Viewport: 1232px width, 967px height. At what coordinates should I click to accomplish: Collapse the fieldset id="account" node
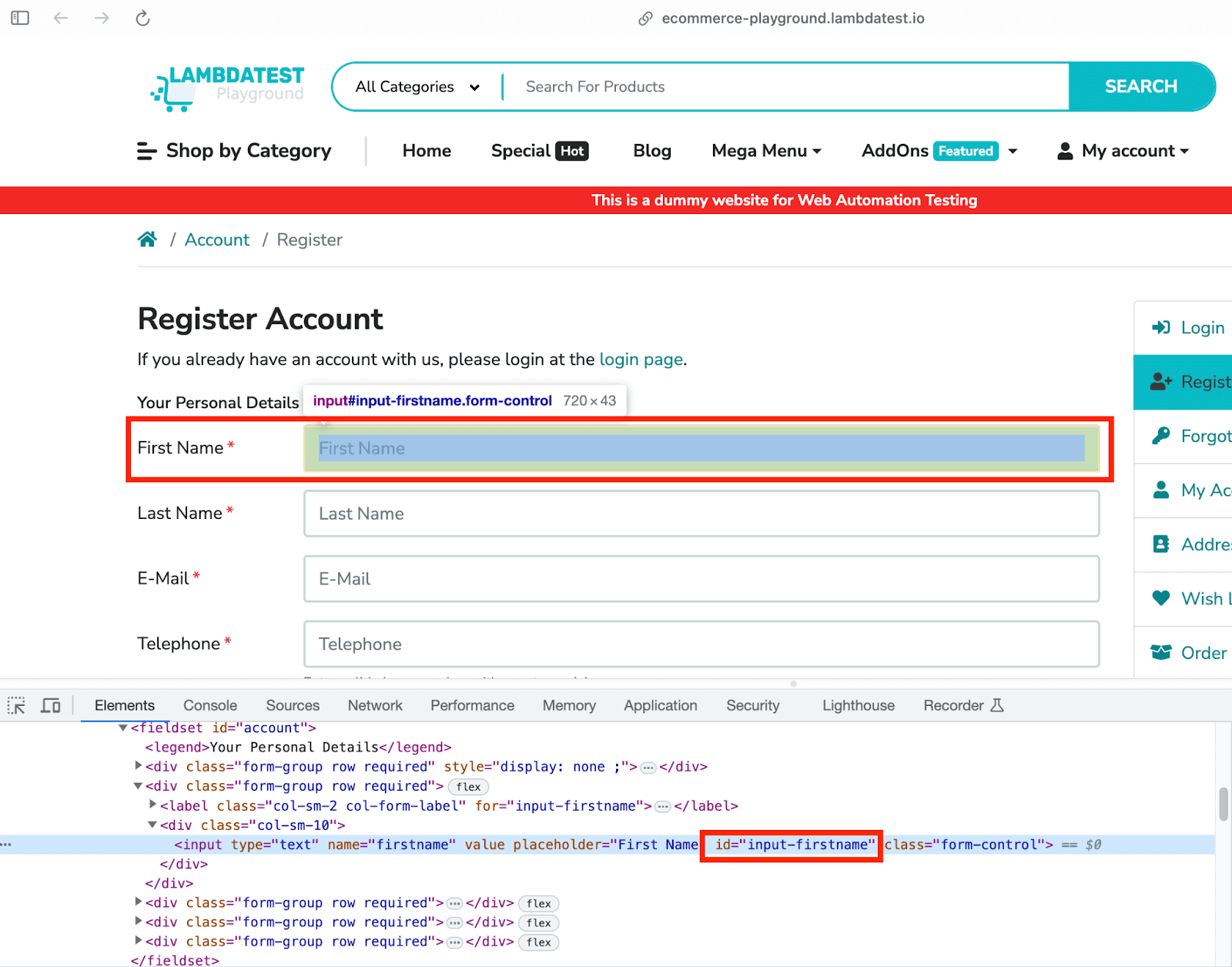122,728
